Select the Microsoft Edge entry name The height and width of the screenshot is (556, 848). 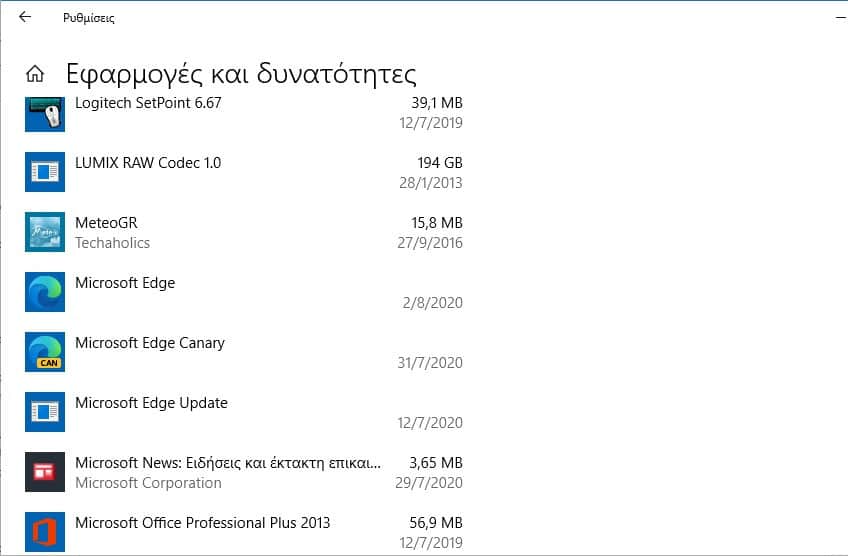click(x=125, y=283)
